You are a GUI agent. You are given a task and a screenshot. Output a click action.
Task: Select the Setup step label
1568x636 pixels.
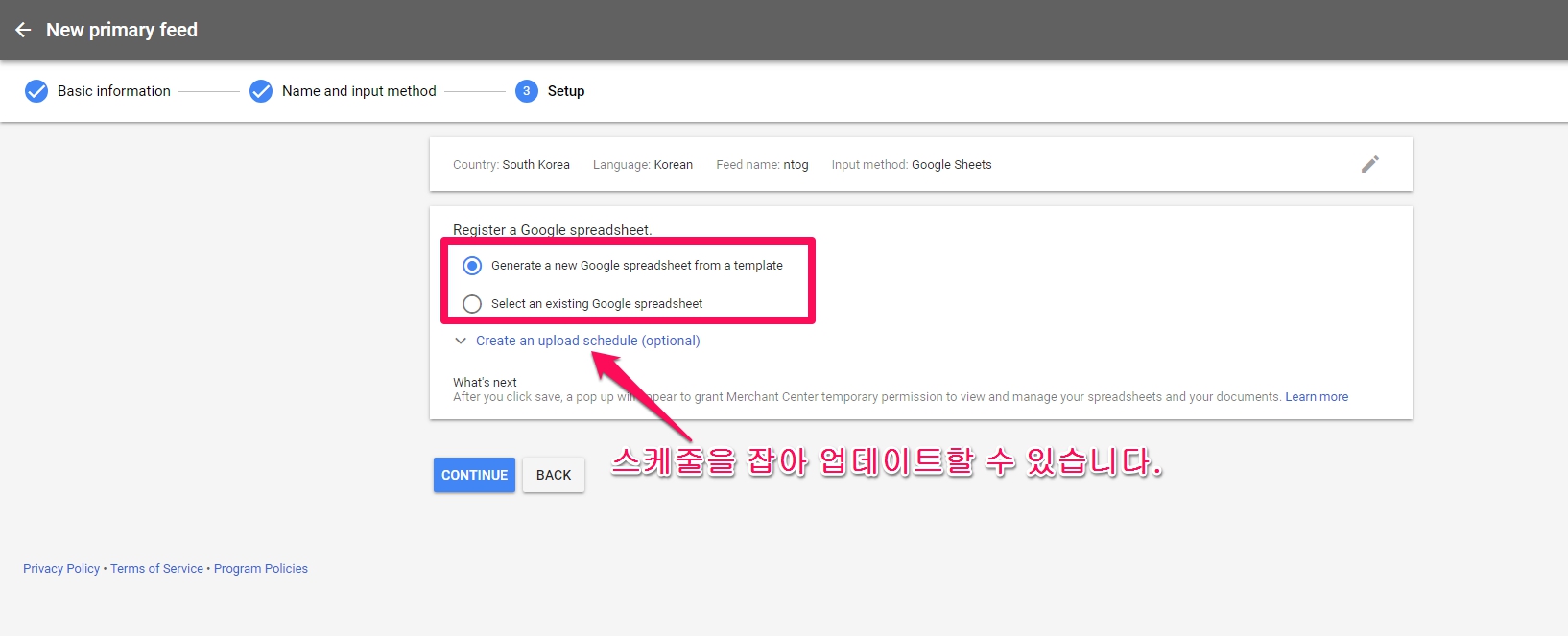(565, 91)
